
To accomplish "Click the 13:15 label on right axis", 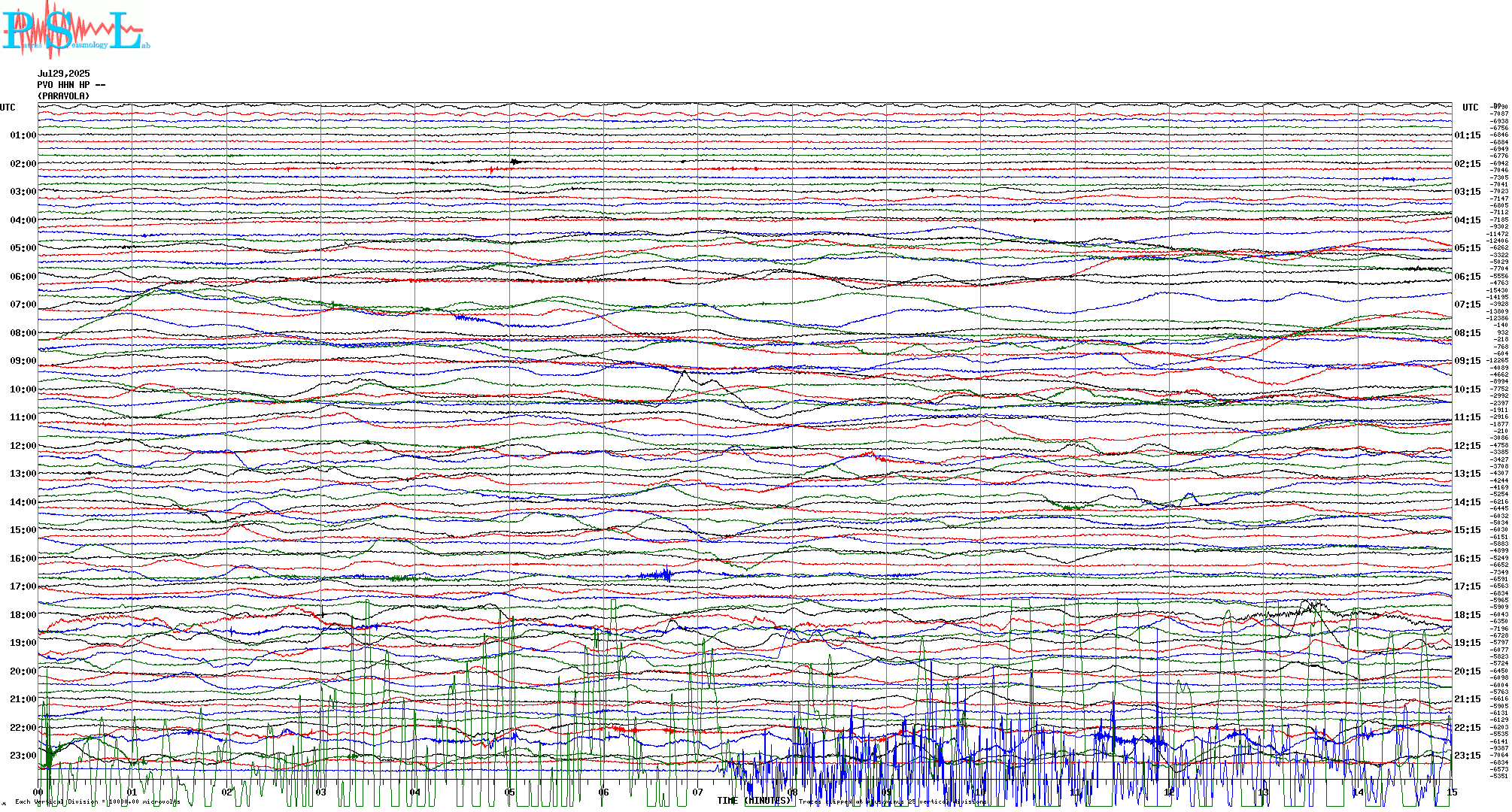I will pos(1468,474).
